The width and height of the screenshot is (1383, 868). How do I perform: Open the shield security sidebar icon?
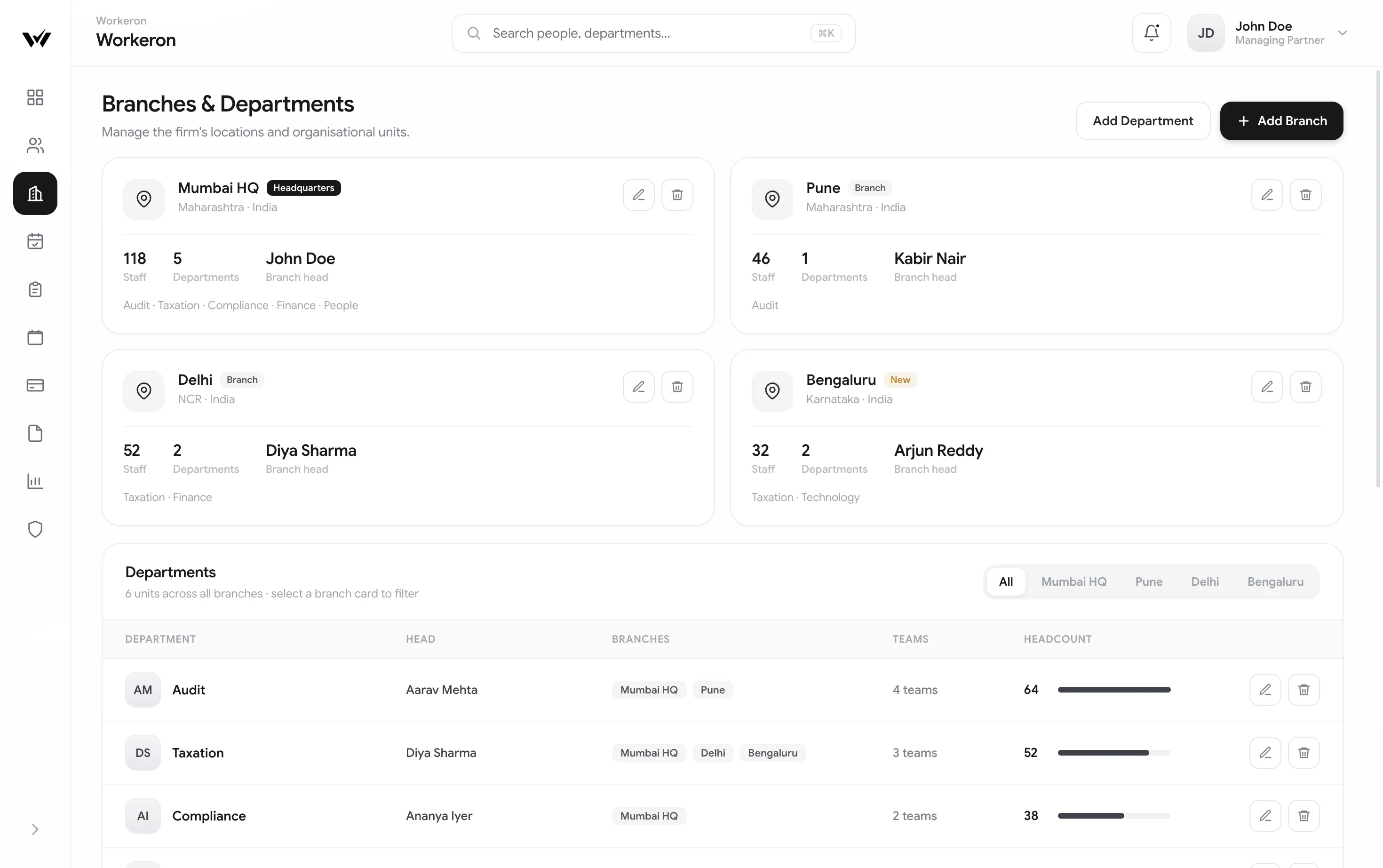point(35,529)
